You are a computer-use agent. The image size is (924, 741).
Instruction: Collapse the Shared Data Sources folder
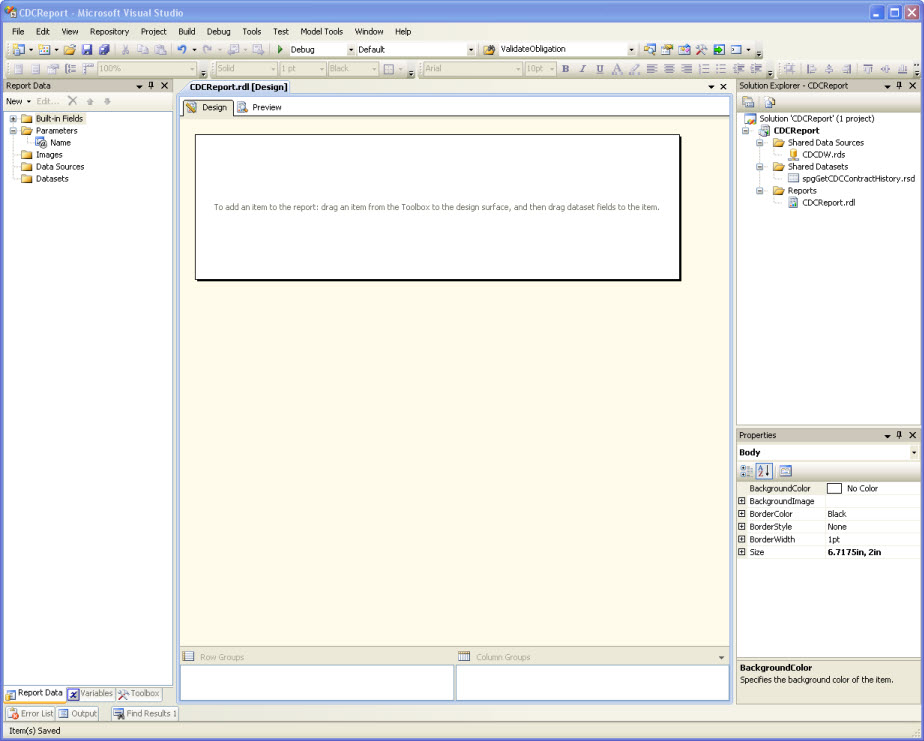coord(760,143)
